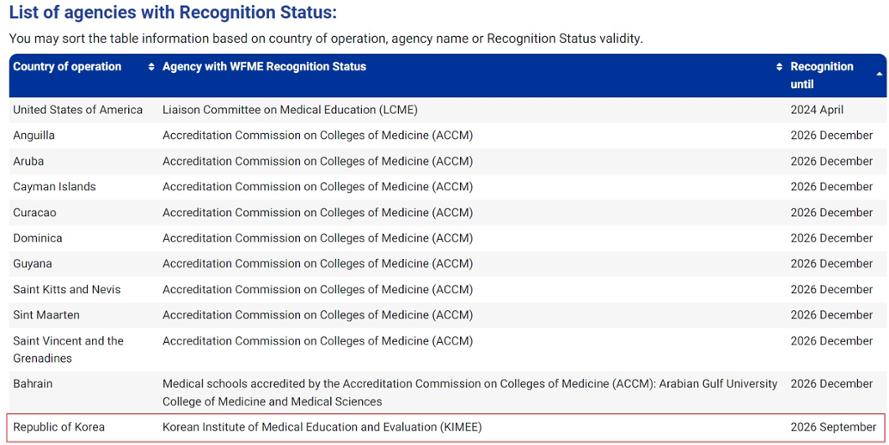This screenshot has width=889, height=445.
Task: Select the 2026 September date cell
Action: pos(833,427)
